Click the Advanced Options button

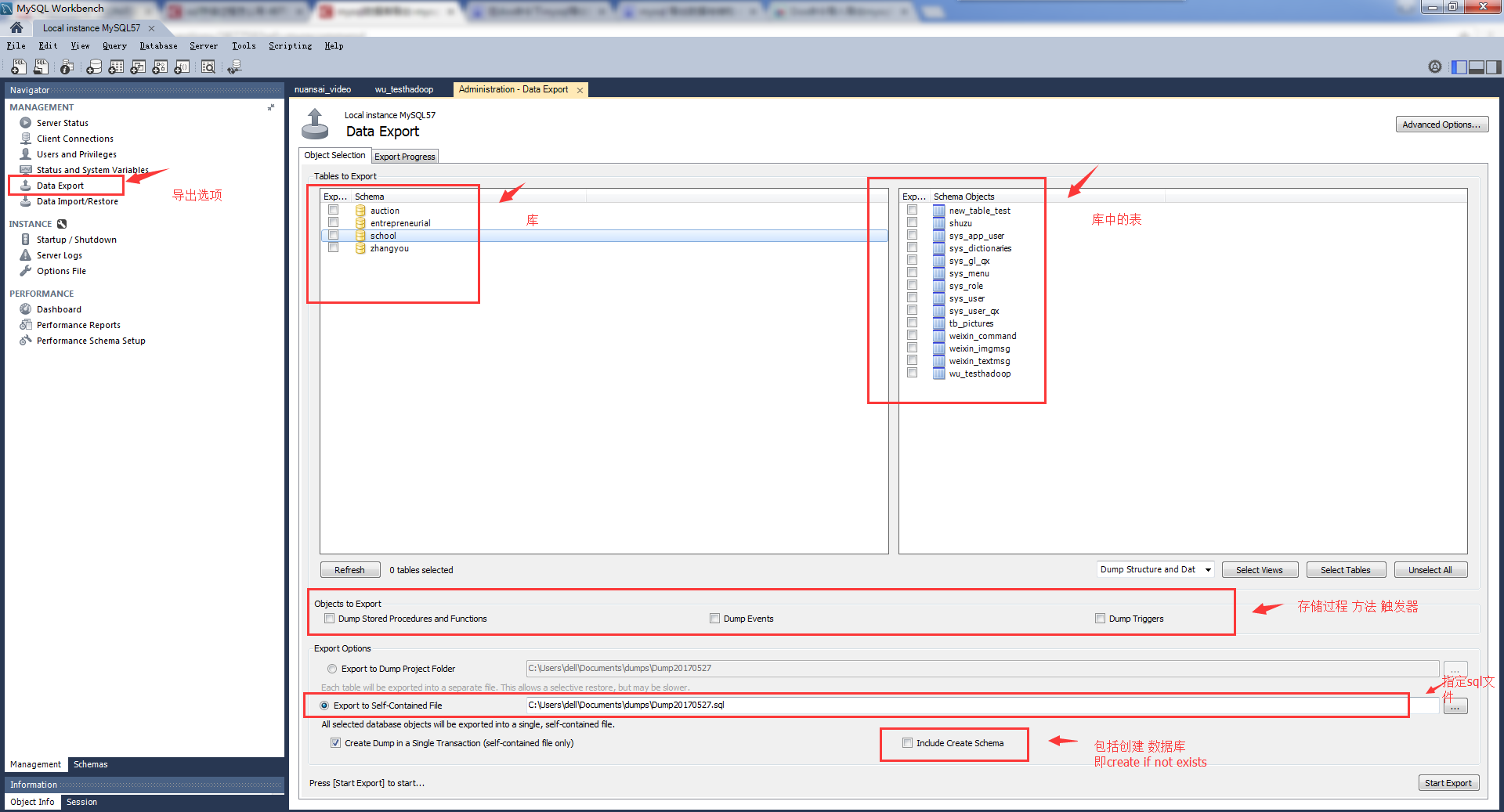(x=1441, y=125)
